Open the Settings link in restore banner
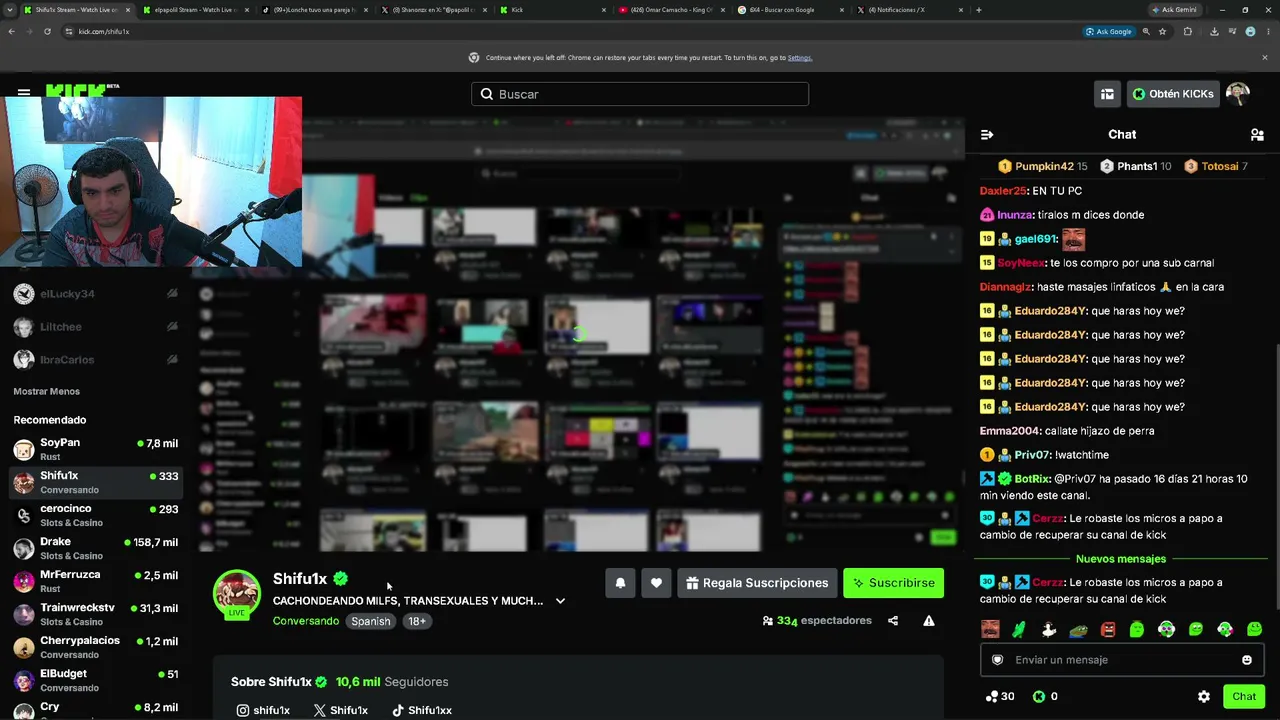Screen dimensions: 1280x720 coord(800,58)
